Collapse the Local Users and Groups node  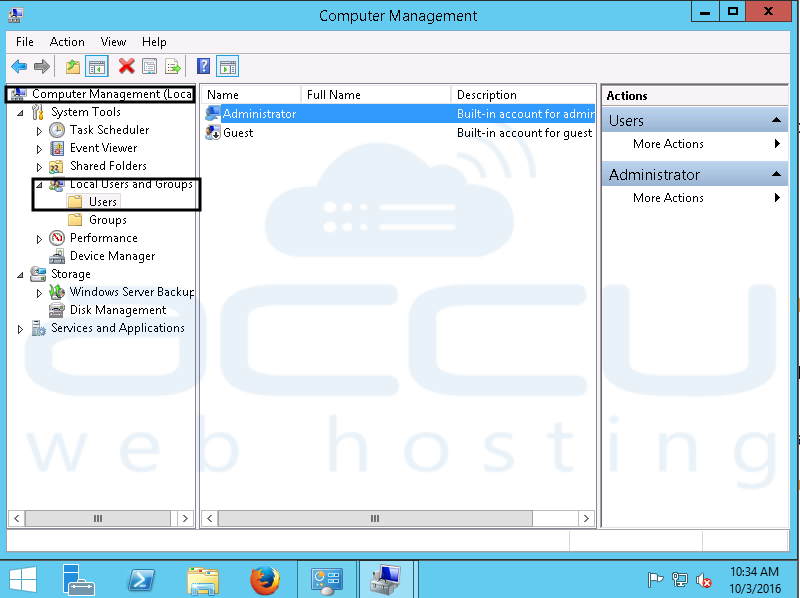pyautogui.click(x=39, y=185)
